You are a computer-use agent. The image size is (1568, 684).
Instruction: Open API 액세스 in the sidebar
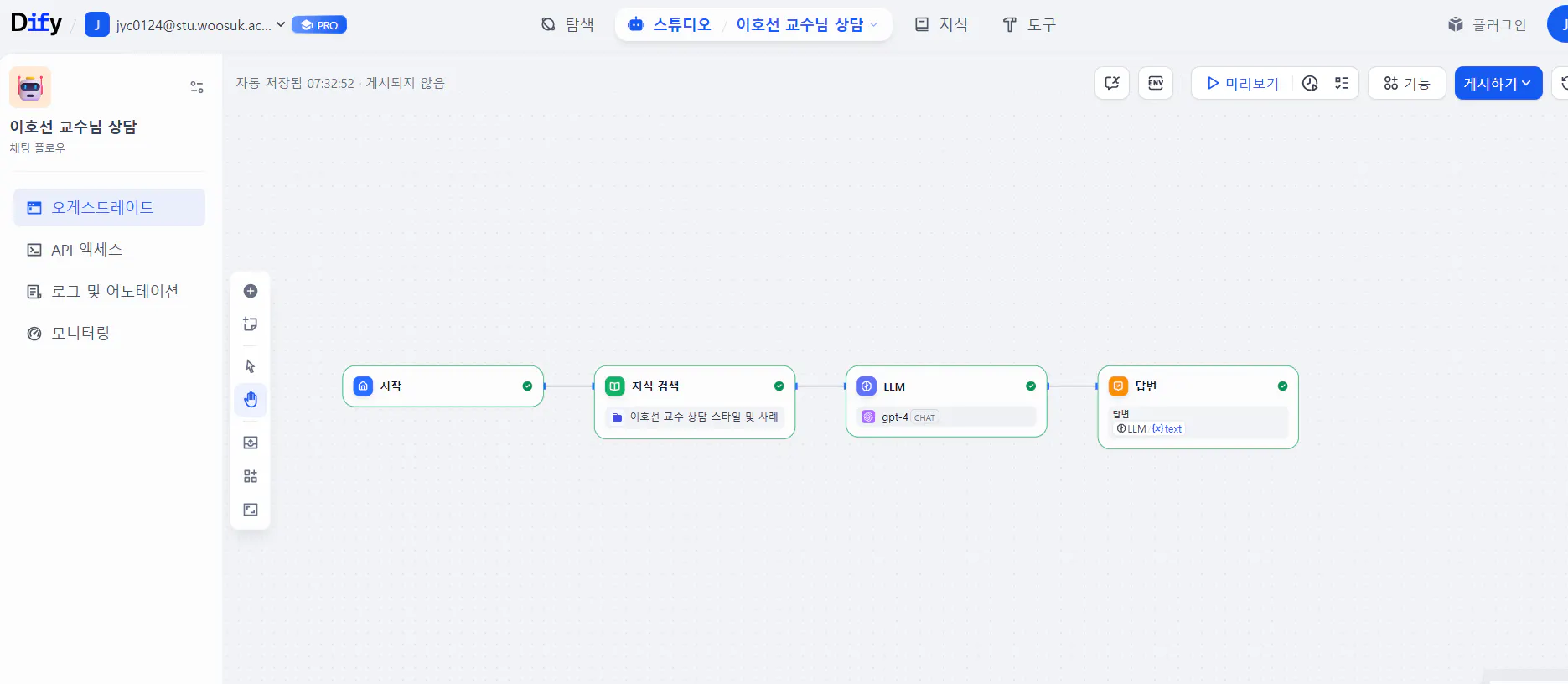click(x=86, y=250)
